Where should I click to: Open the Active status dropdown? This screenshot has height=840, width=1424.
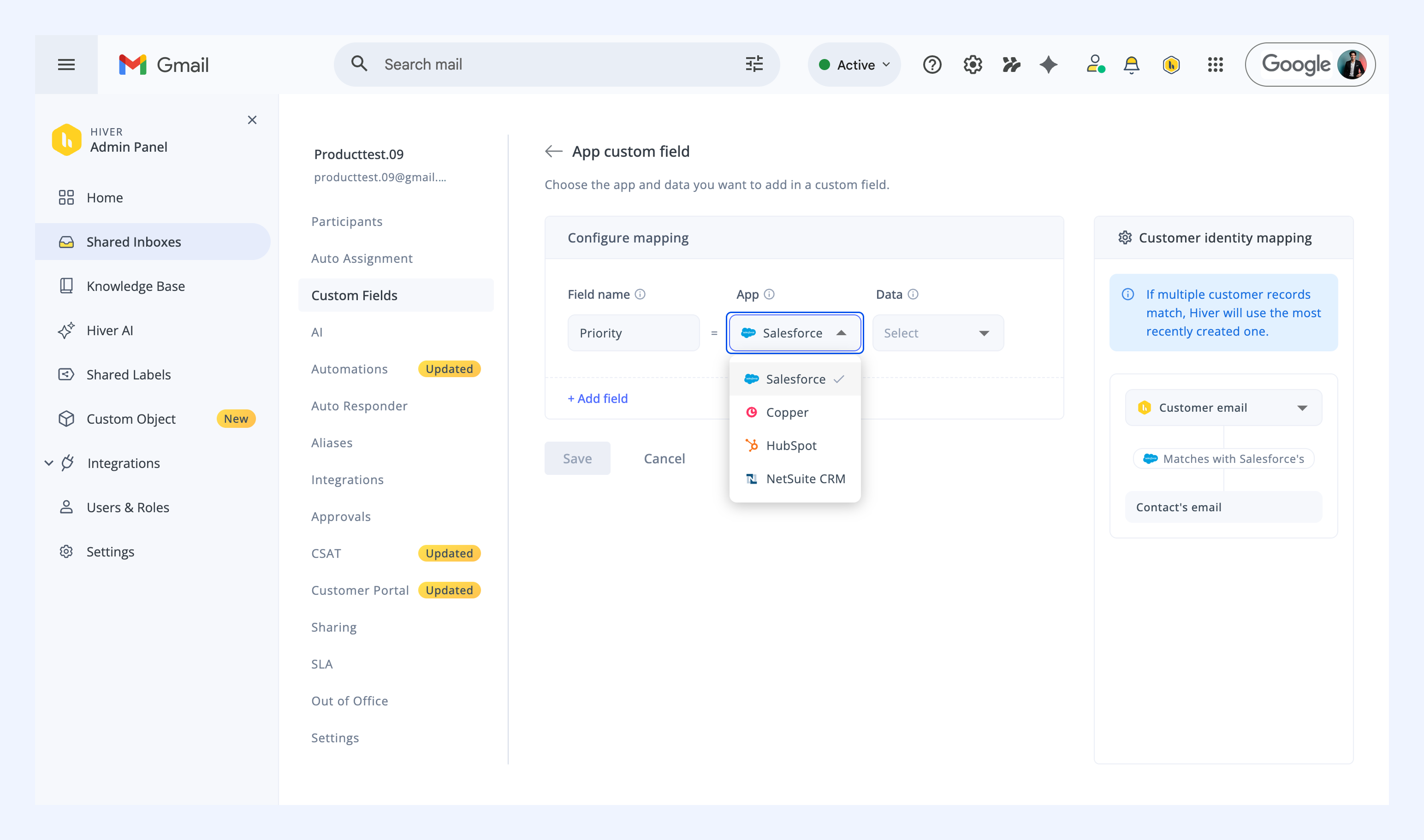tap(854, 65)
